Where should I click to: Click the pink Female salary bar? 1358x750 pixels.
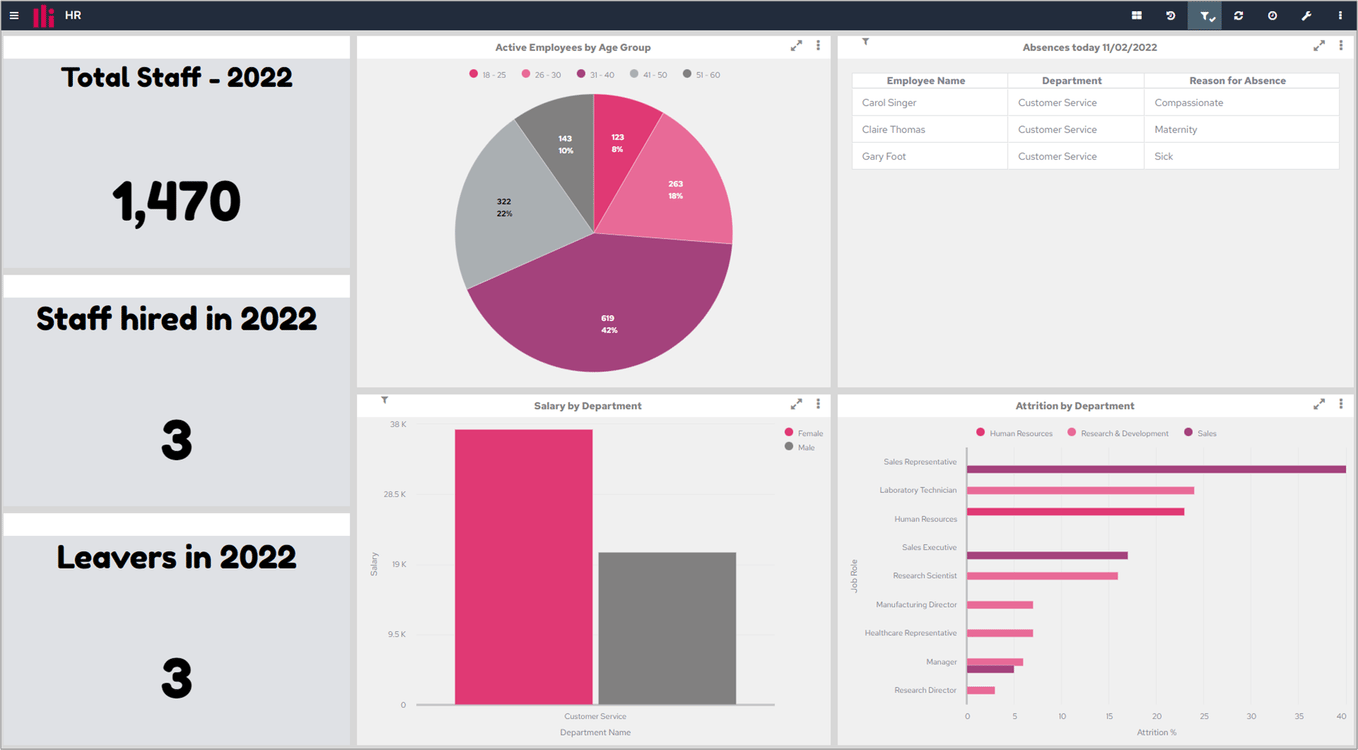tap(524, 567)
